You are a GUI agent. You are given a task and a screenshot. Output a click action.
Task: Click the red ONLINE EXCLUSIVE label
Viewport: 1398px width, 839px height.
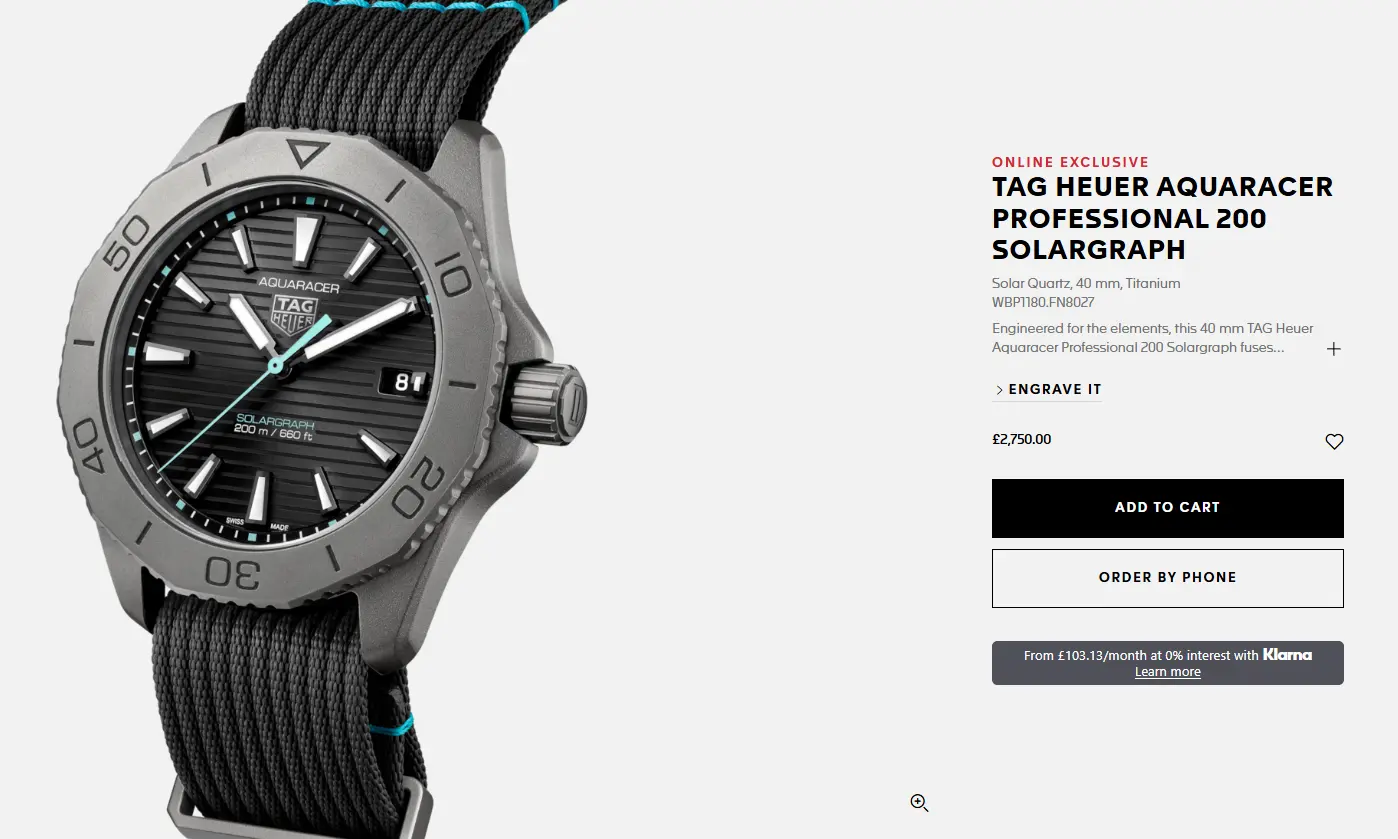1070,162
